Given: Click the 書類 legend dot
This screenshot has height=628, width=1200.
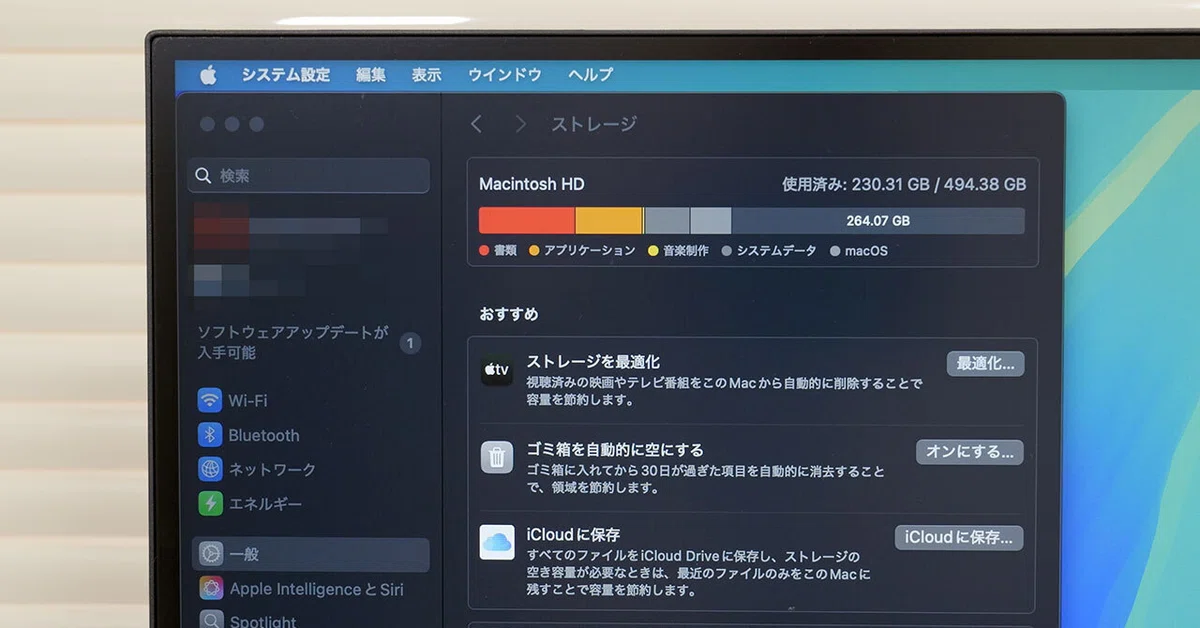Looking at the screenshot, I should (484, 251).
